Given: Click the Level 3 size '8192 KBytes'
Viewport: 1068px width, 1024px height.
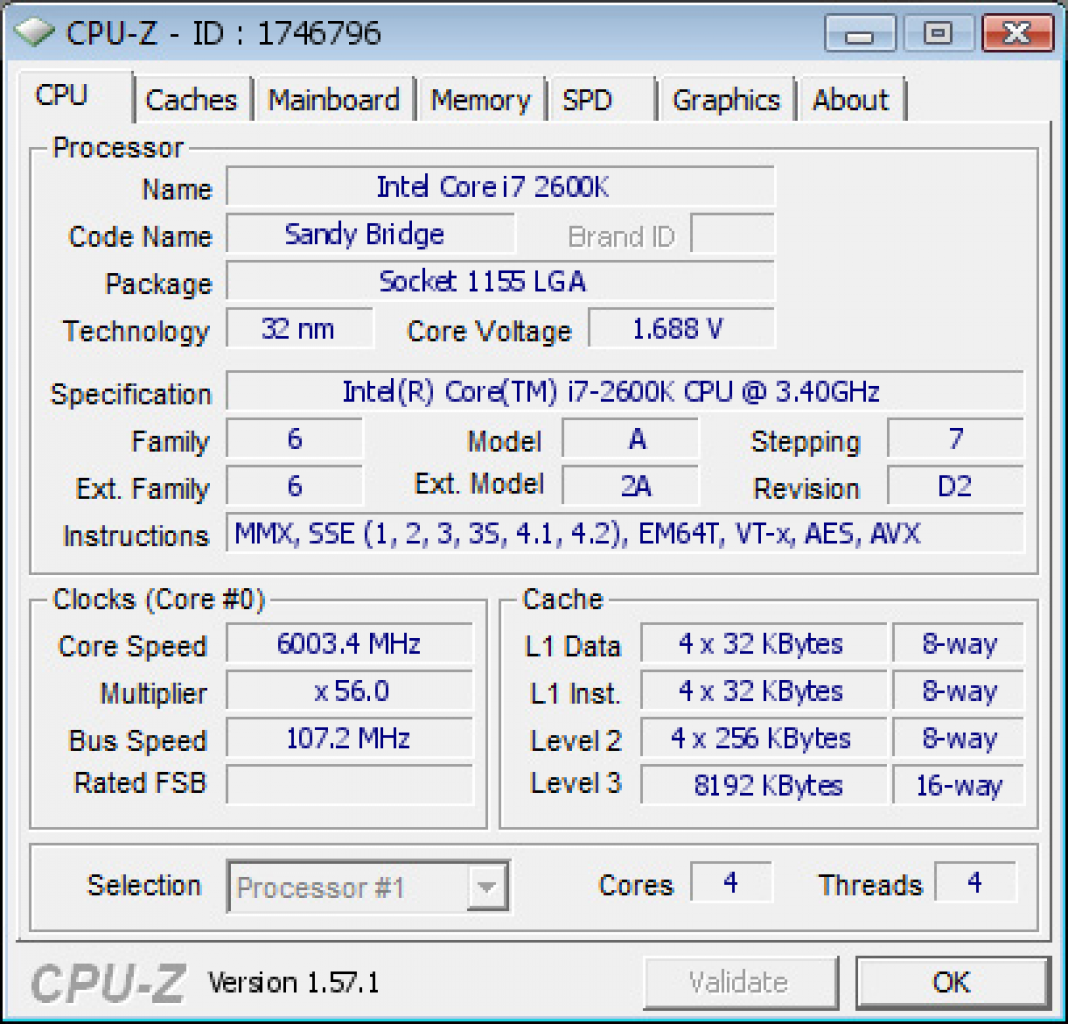Looking at the screenshot, I should pos(764,785).
